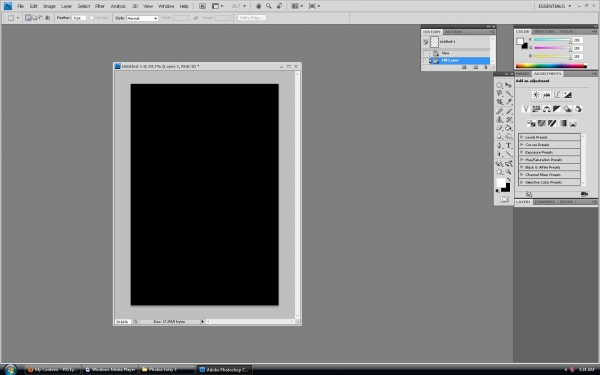This screenshot has height=375, width=600.
Task: Toggle Quick Mask mode in toolbox
Action: 504,199
